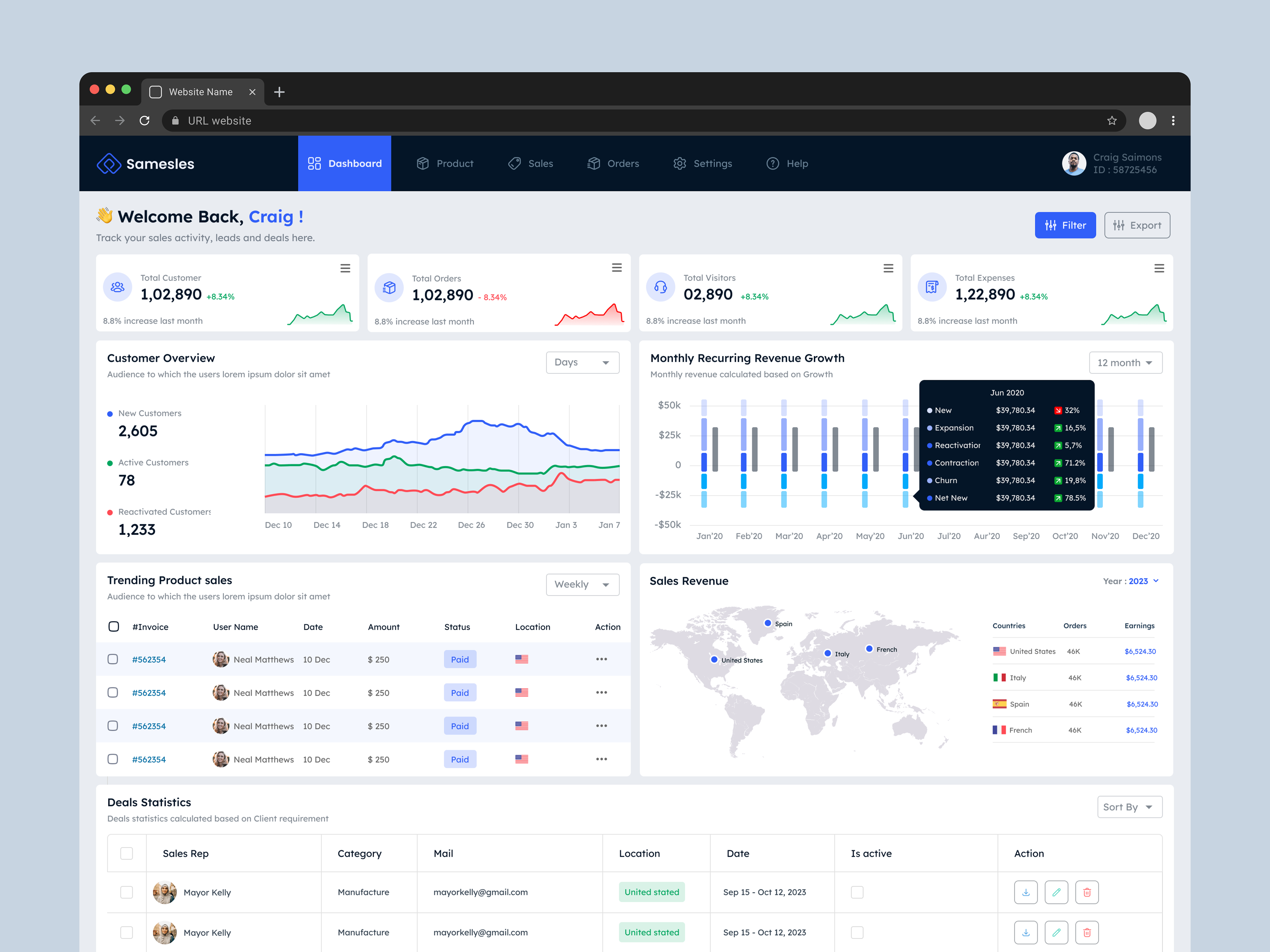Click the Export button
Viewport: 1270px width, 952px height.
click(1137, 225)
